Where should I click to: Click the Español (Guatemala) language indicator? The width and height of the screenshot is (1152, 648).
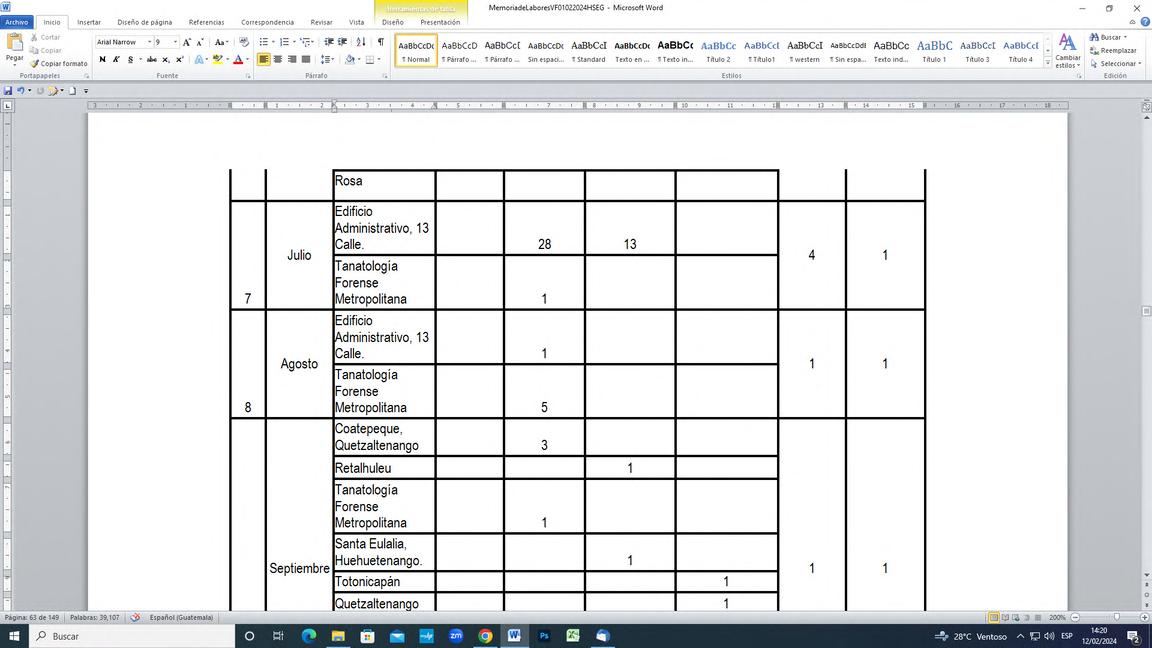pyautogui.click(x=181, y=617)
